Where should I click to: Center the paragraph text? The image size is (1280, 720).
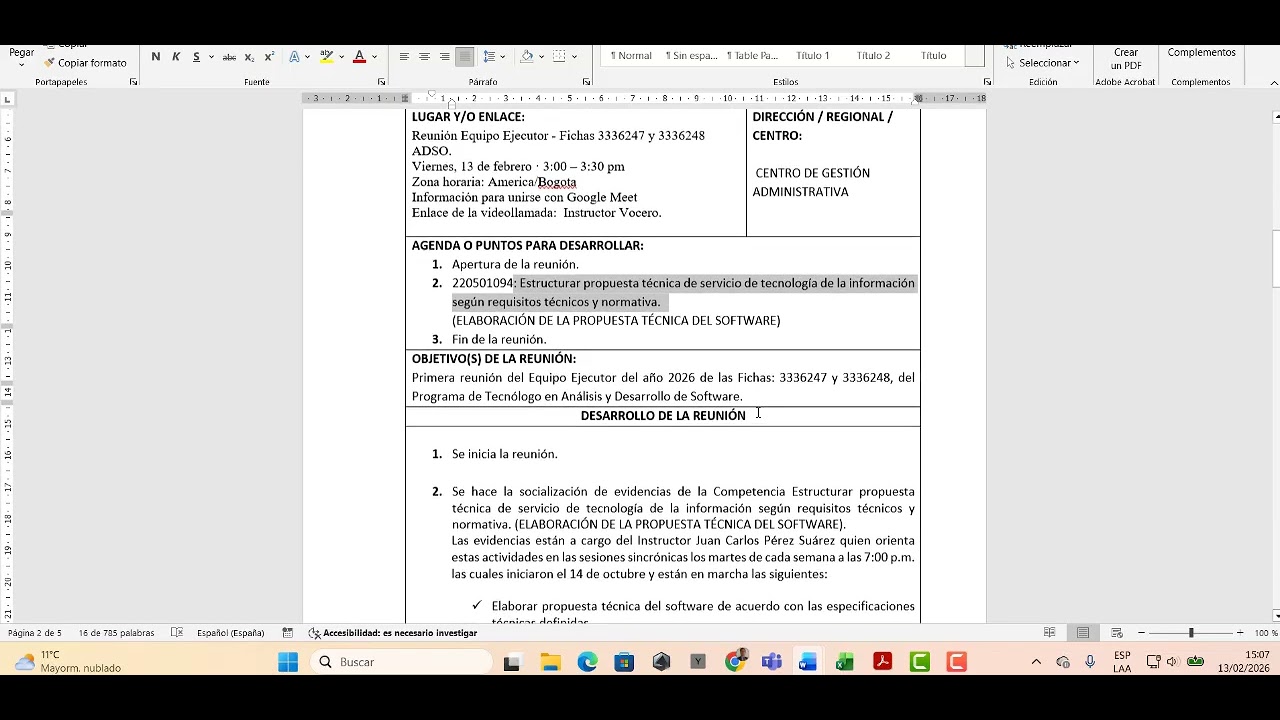(424, 57)
